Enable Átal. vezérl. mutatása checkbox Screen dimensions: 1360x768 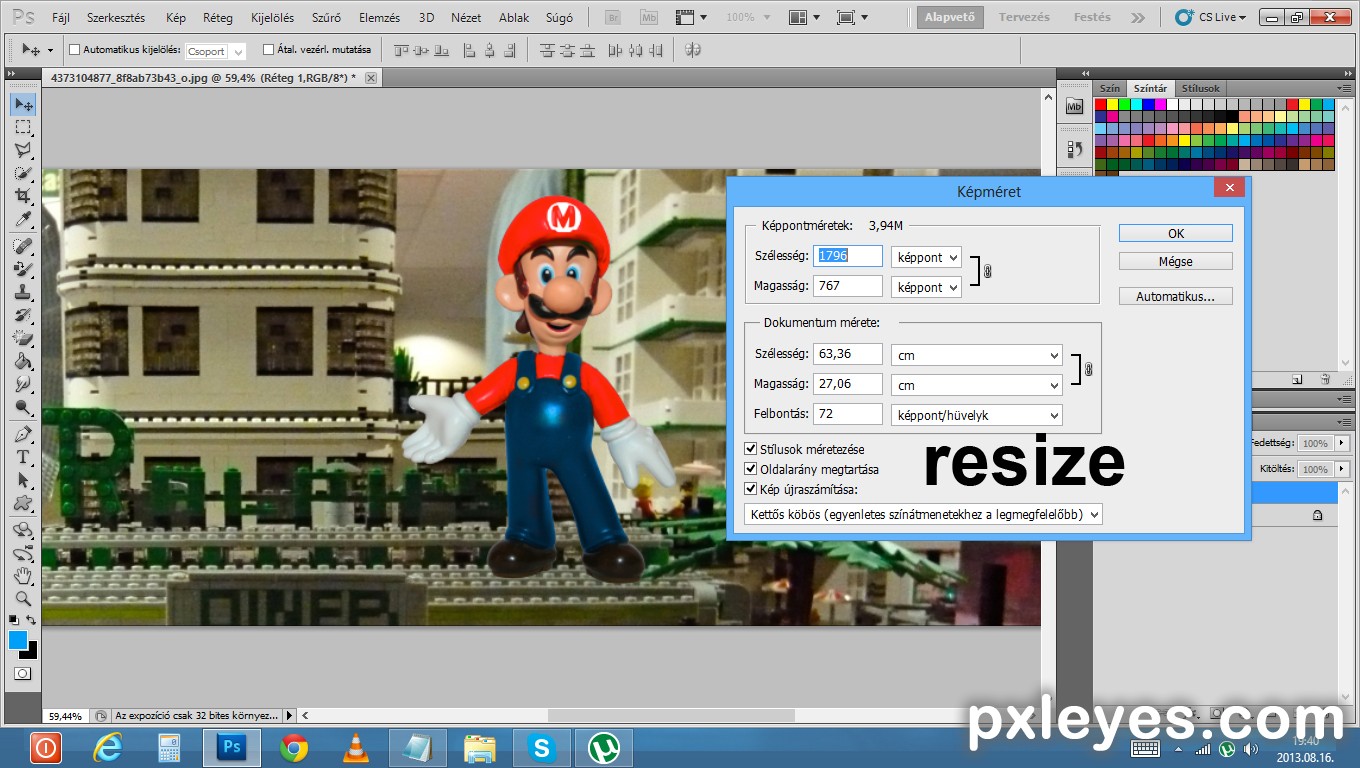coord(268,50)
